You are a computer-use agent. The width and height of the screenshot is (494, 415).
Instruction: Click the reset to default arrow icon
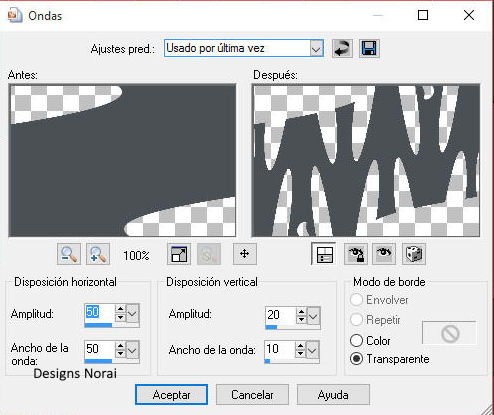[x=342, y=49]
